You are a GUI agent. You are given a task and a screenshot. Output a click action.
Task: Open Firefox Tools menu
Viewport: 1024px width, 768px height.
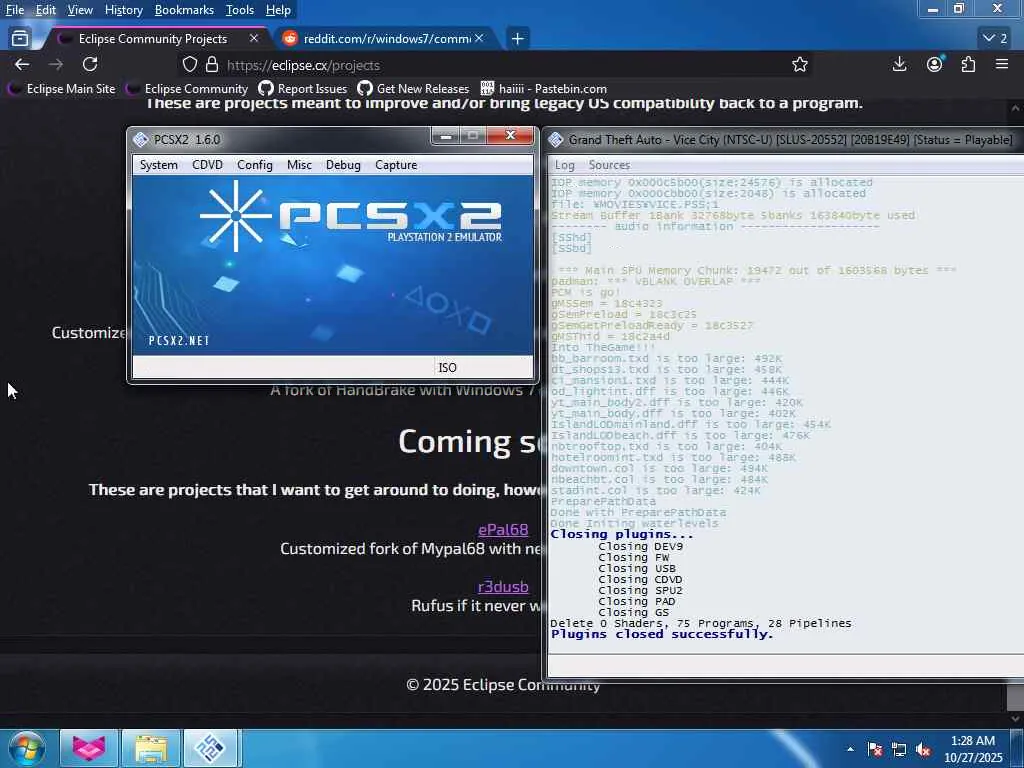[x=240, y=10]
